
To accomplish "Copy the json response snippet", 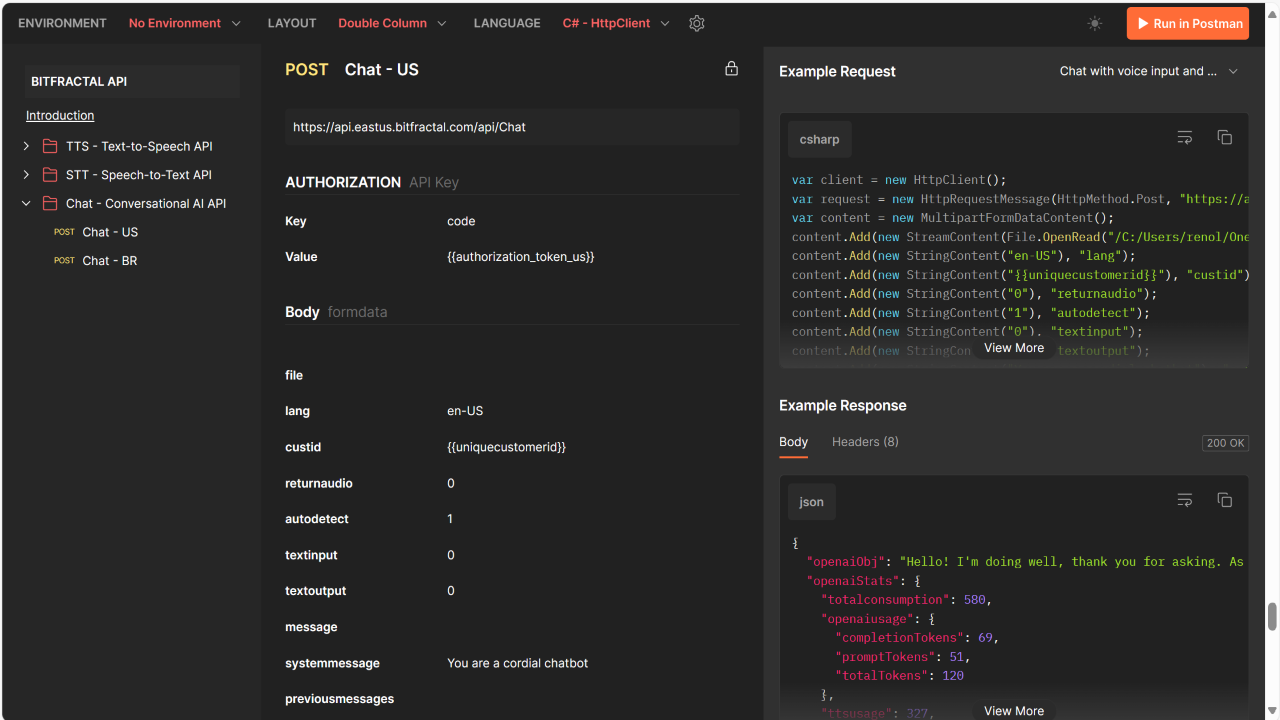I will click(1224, 500).
